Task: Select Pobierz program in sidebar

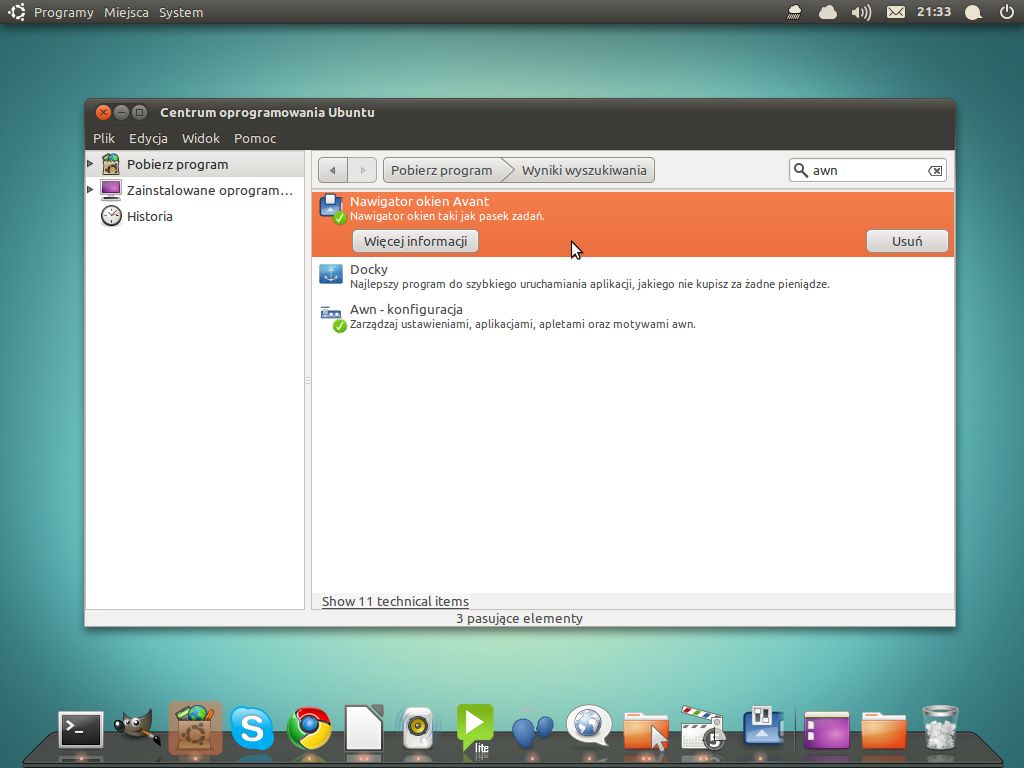Action: [x=195, y=164]
